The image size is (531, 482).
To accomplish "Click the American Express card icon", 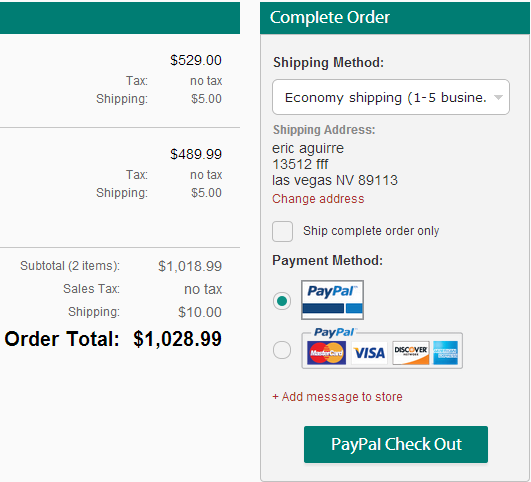I will [x=445, y=353].
